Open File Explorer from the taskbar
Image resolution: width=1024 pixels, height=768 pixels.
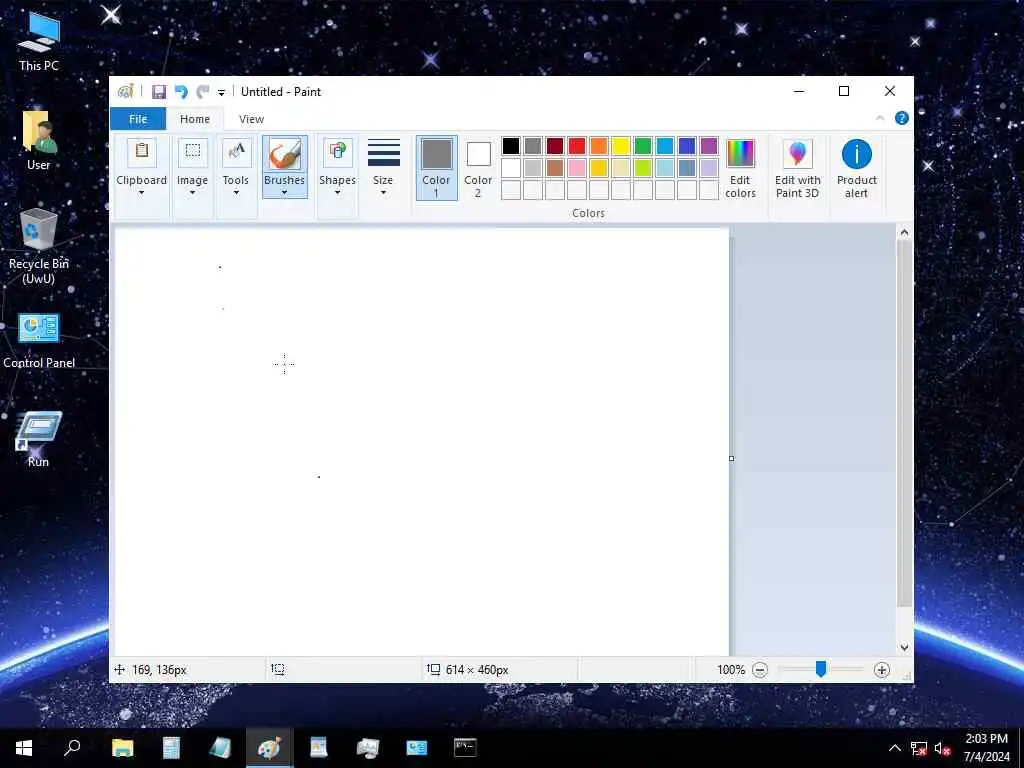click(122, 748)
